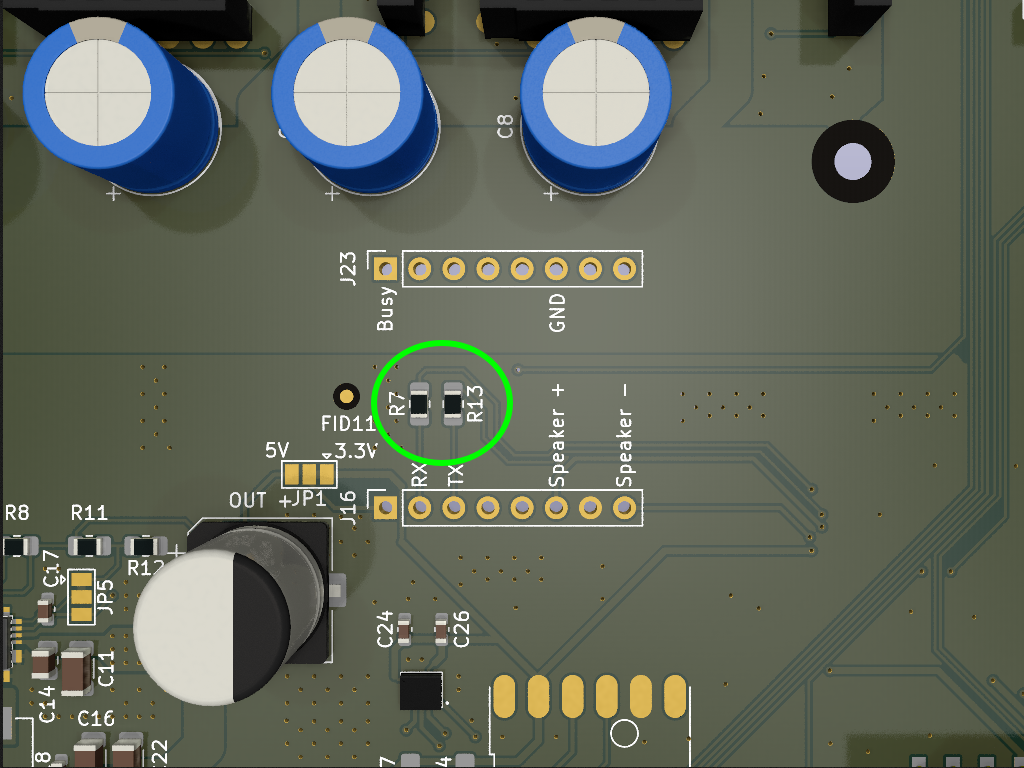Select the JP1 solder jumper pads
Viewport: 1024px width, 768px height.
[309, 473]
